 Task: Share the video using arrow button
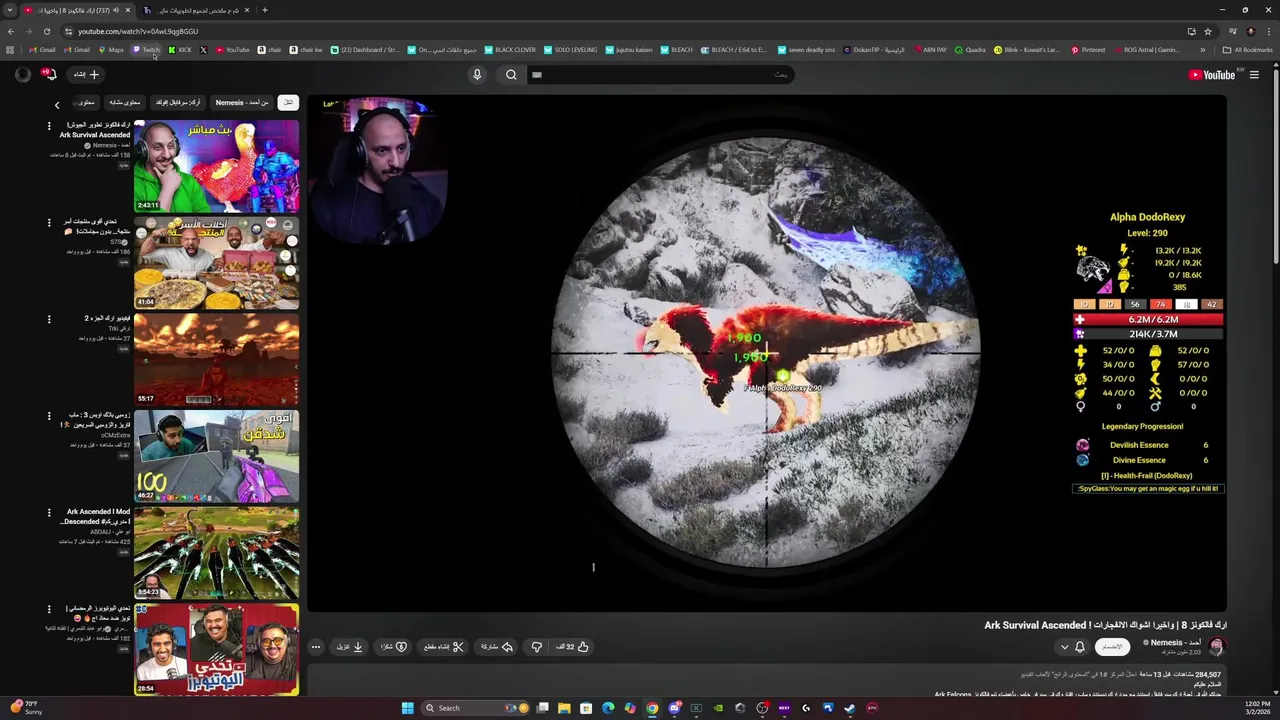[x=497, y=647]
